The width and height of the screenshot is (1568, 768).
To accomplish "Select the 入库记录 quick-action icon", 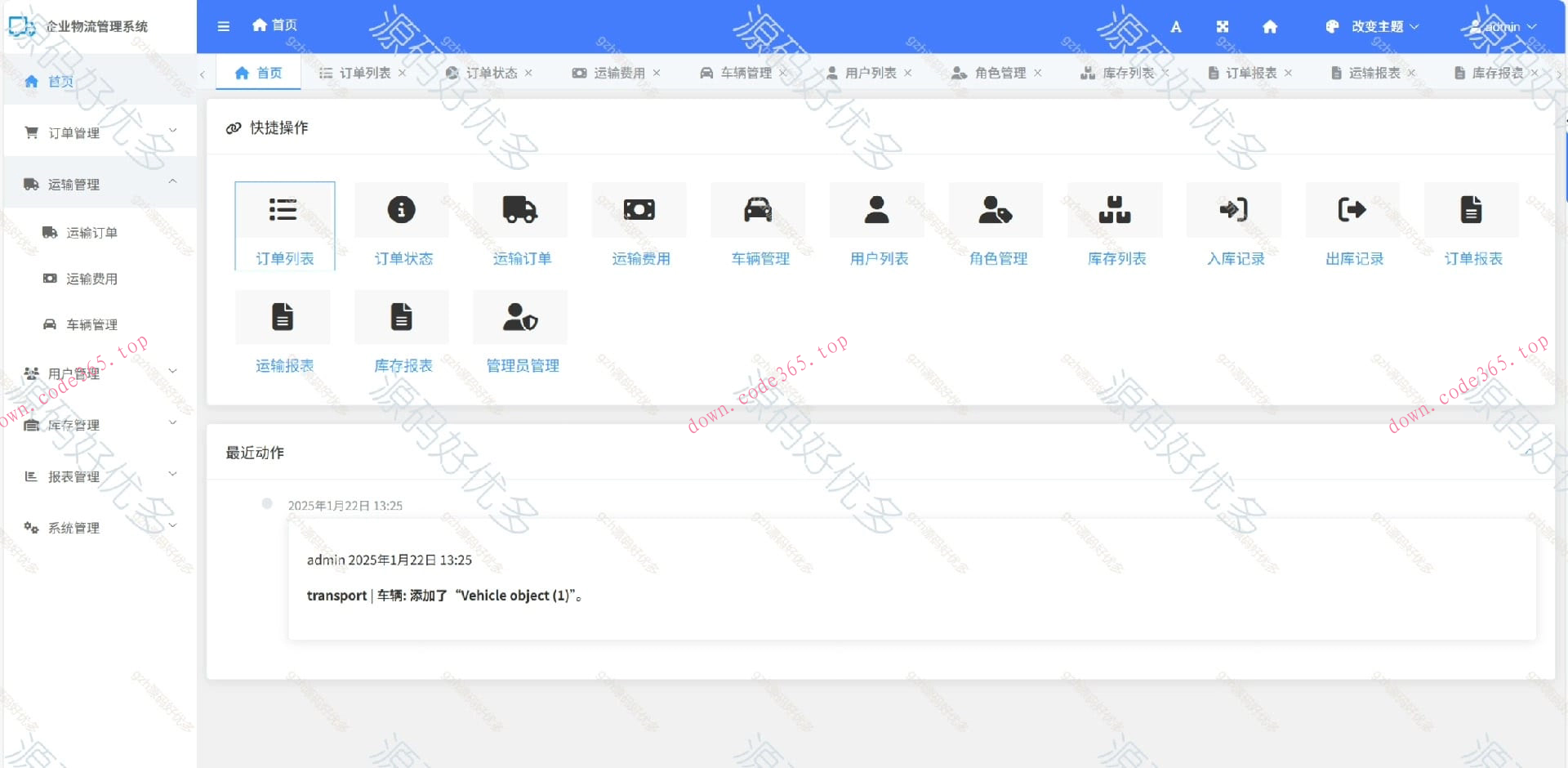I will (x=1233, y=210).
